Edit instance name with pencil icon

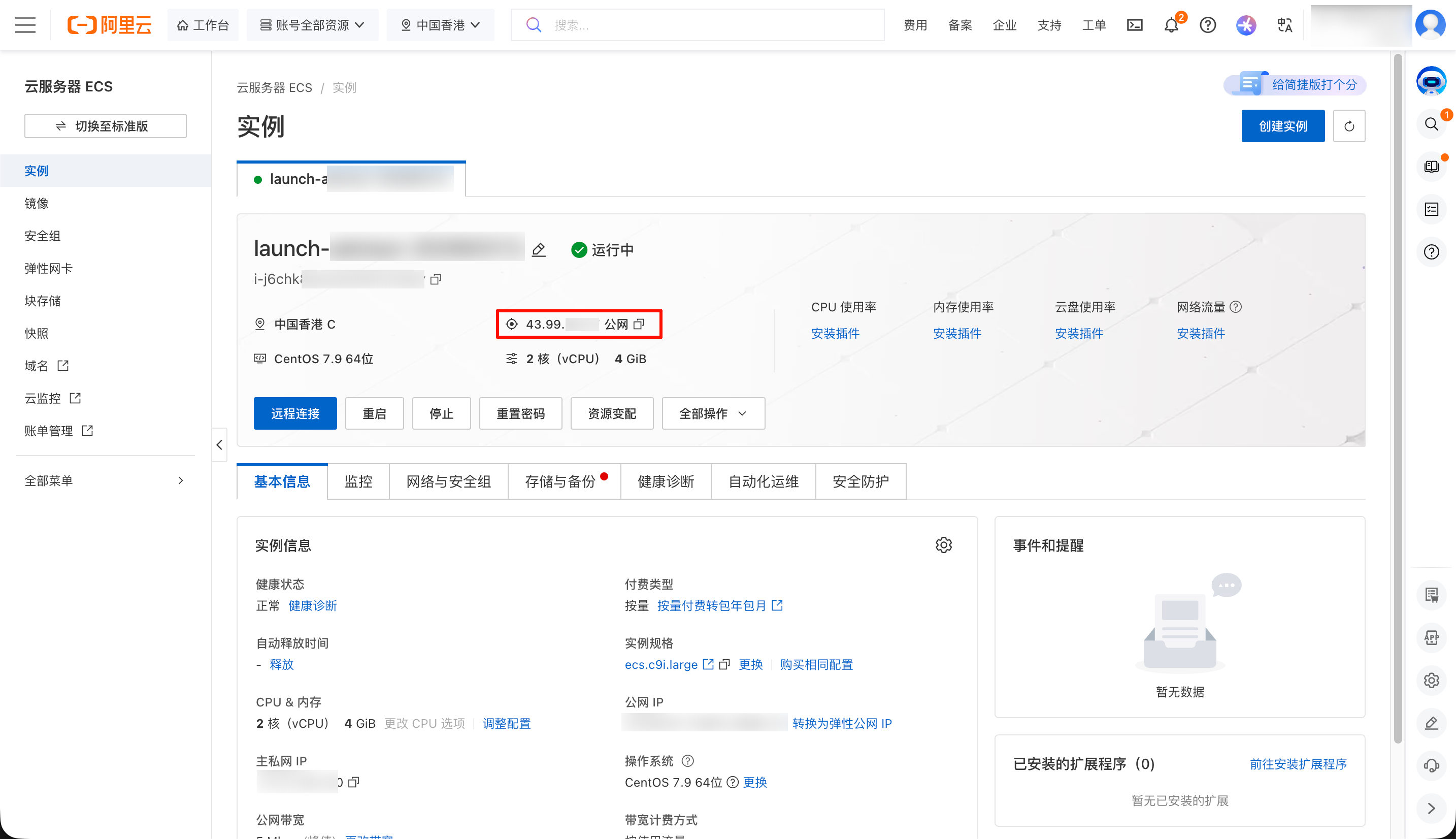click(x=539, y=249)
